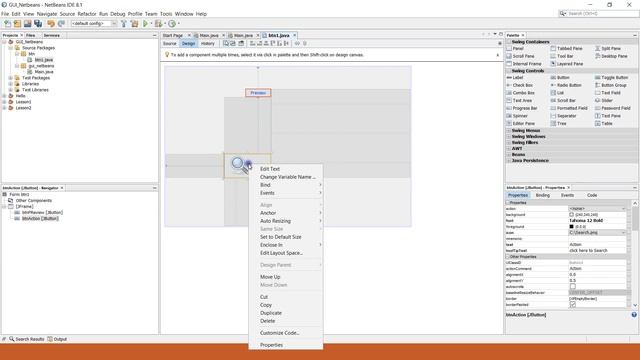Choose the Radio Button palette component
The image size is (640, 360).
click(x=566, y=85)
